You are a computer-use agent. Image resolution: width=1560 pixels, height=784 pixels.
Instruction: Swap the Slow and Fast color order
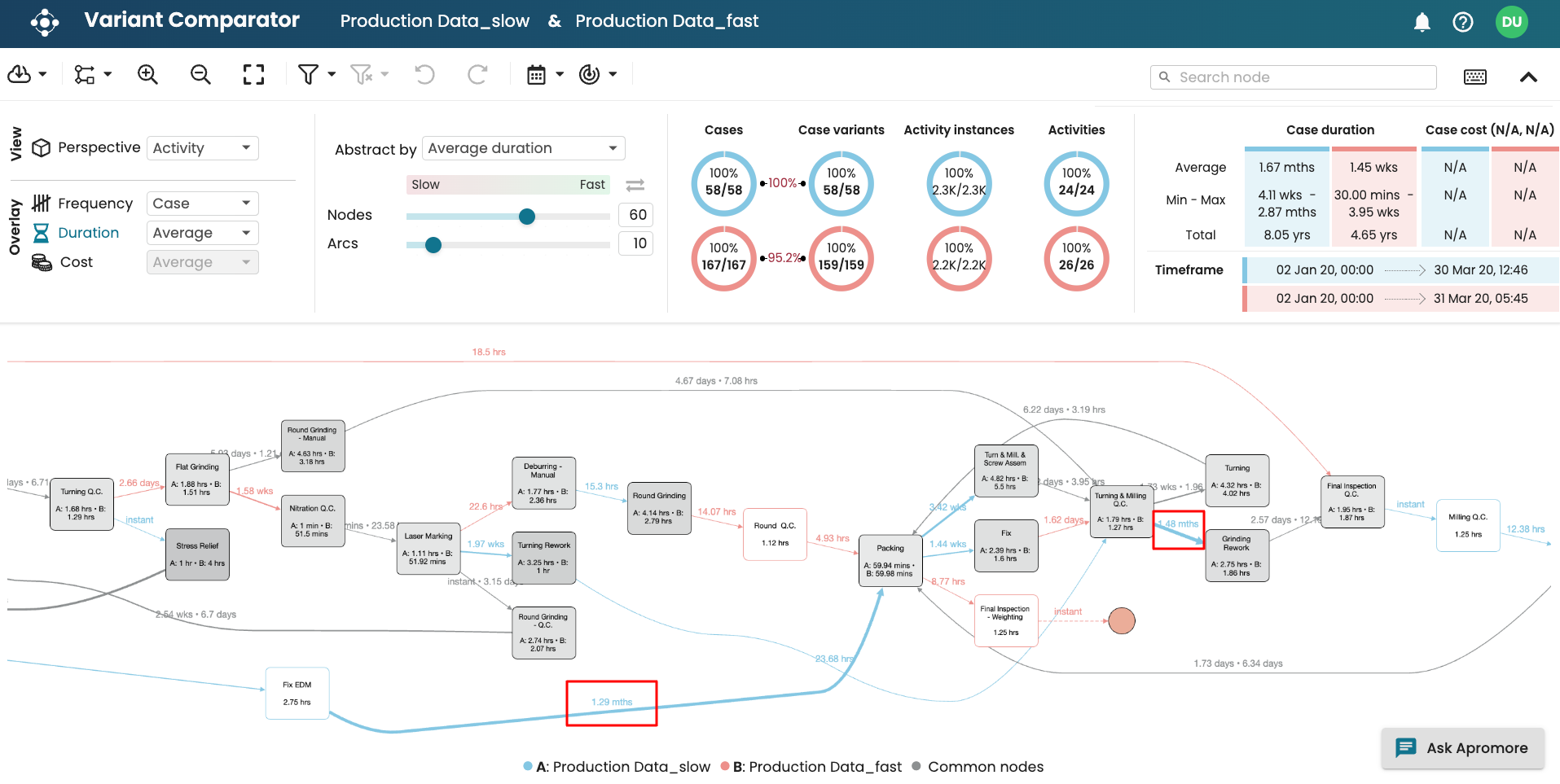[635, 185]
